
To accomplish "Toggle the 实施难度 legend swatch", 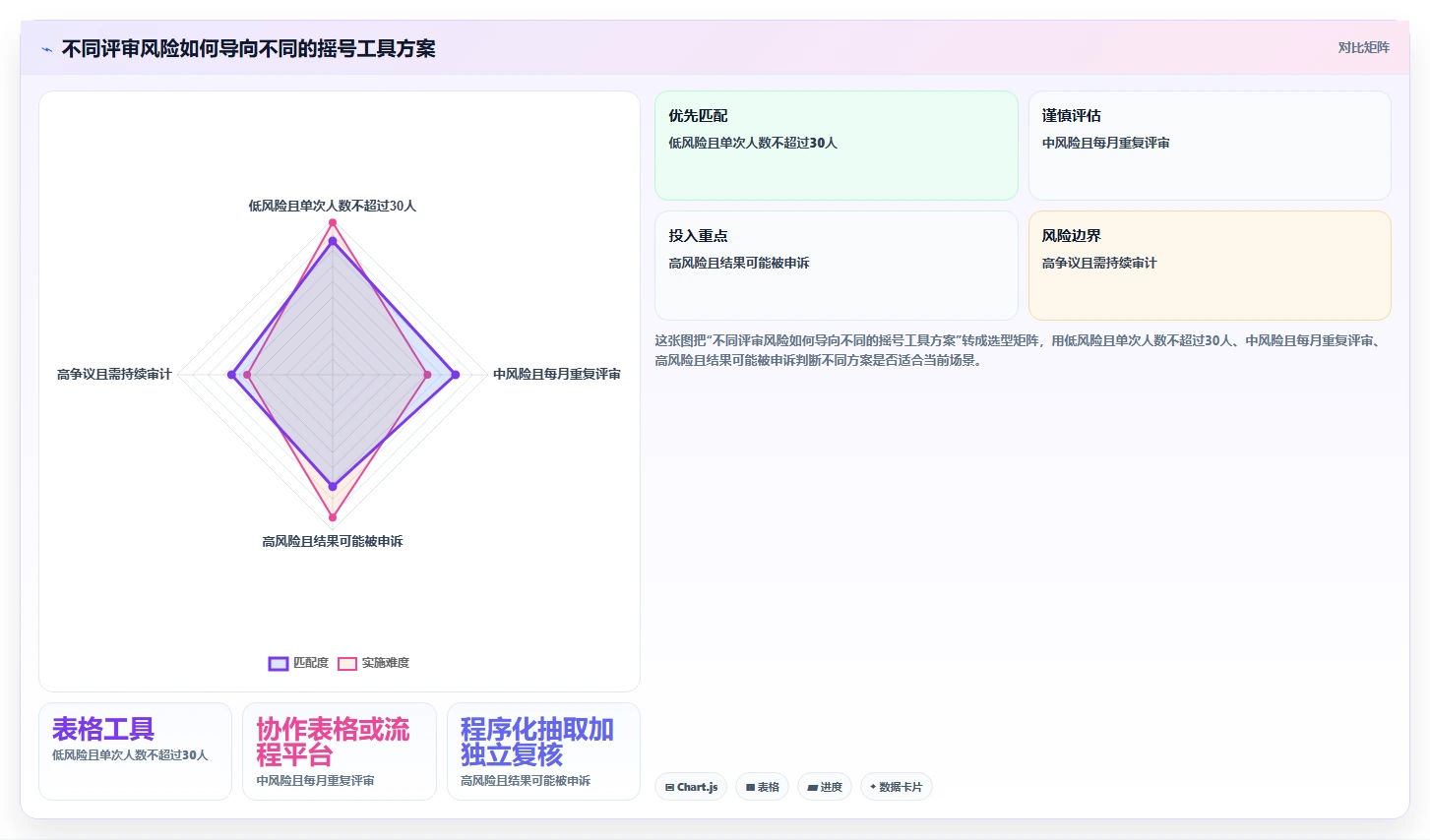I will (346, 663).
